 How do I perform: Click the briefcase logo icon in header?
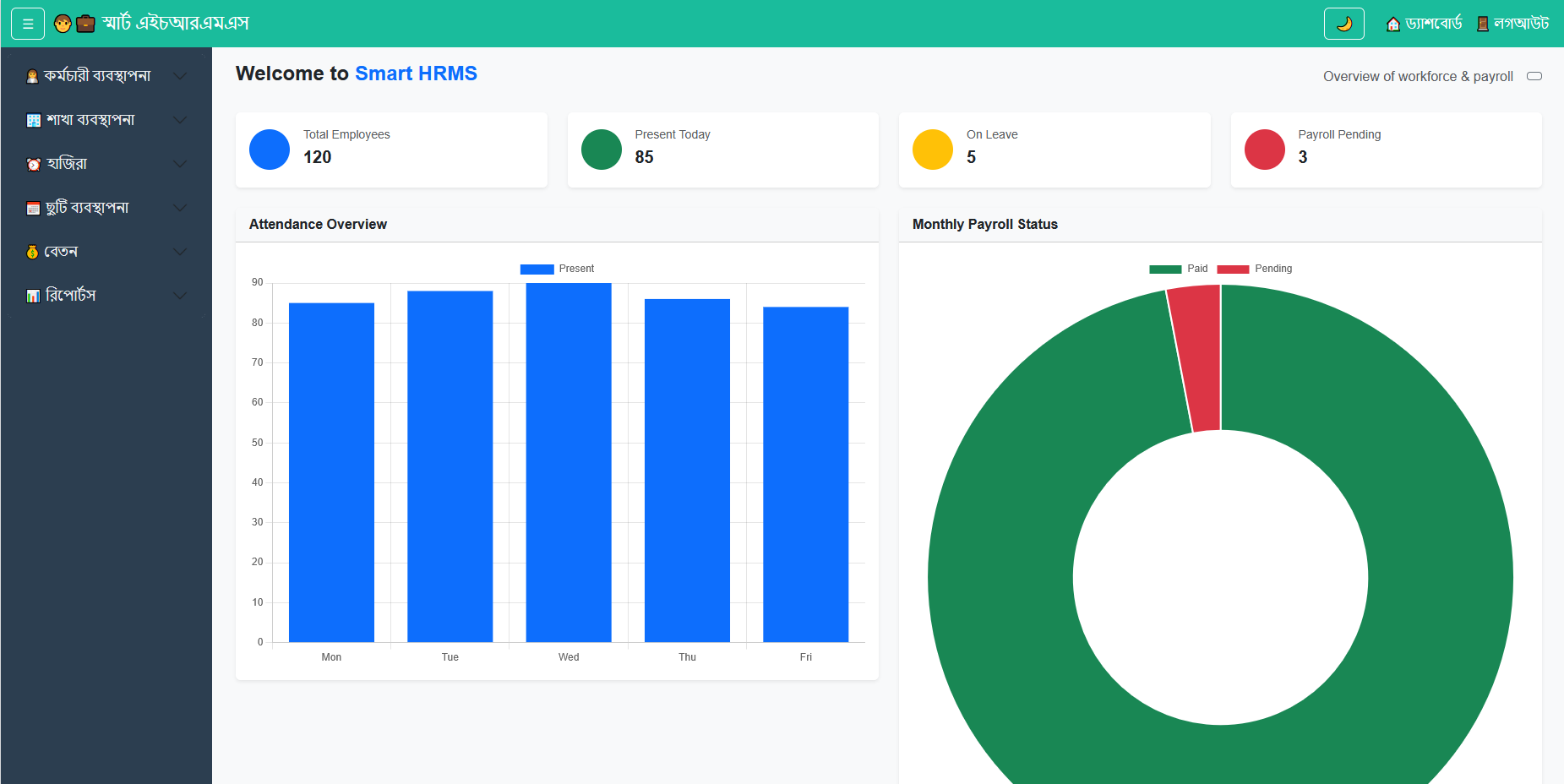[85, 24]
